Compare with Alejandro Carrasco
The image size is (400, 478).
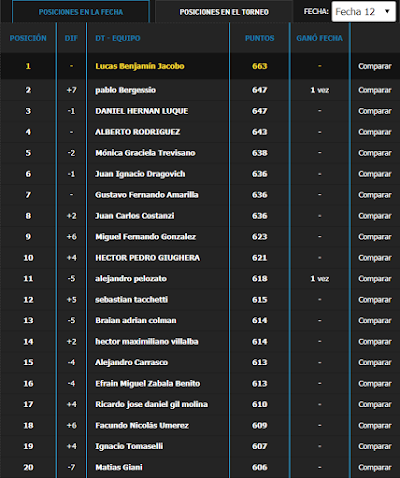[375, 363]
